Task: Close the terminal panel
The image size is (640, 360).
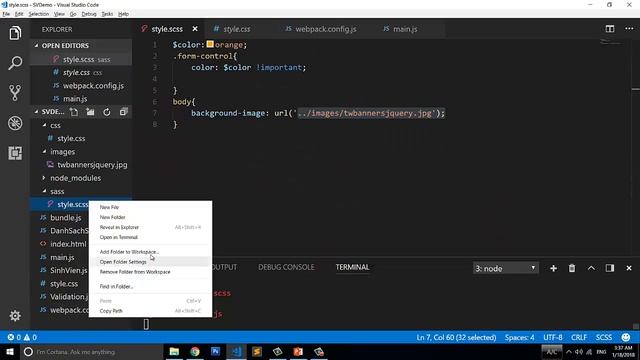Action: pos(629,268)
